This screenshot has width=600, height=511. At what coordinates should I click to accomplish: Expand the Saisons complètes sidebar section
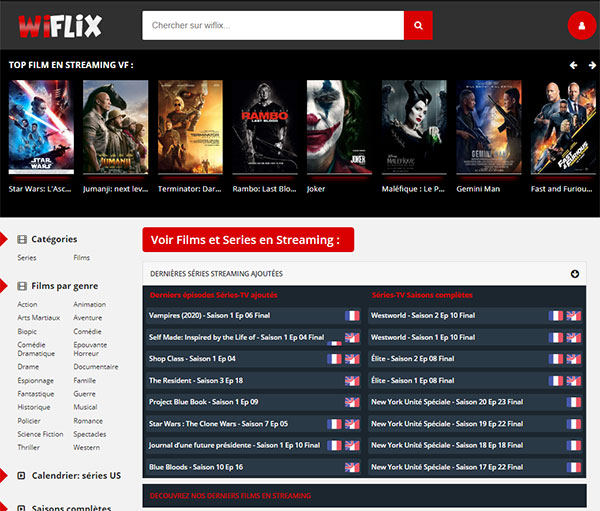[x=22, y=507]
